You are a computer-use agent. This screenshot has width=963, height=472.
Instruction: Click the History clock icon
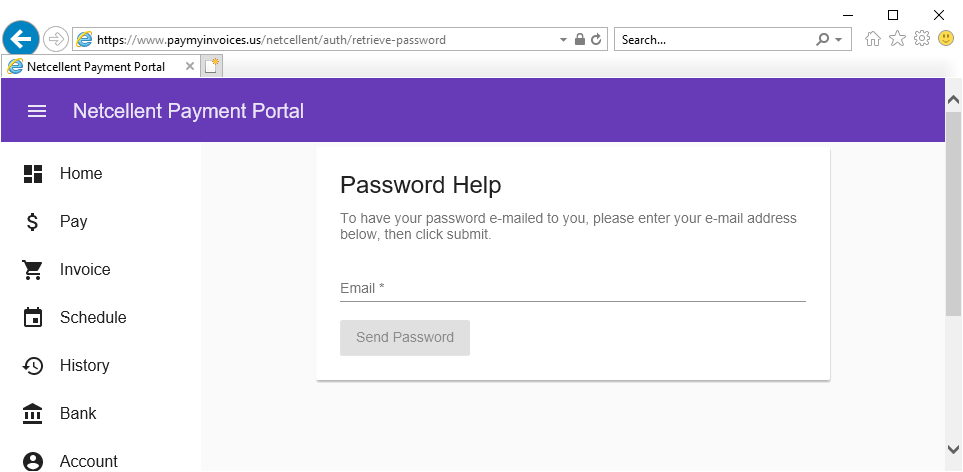[33, 366]
